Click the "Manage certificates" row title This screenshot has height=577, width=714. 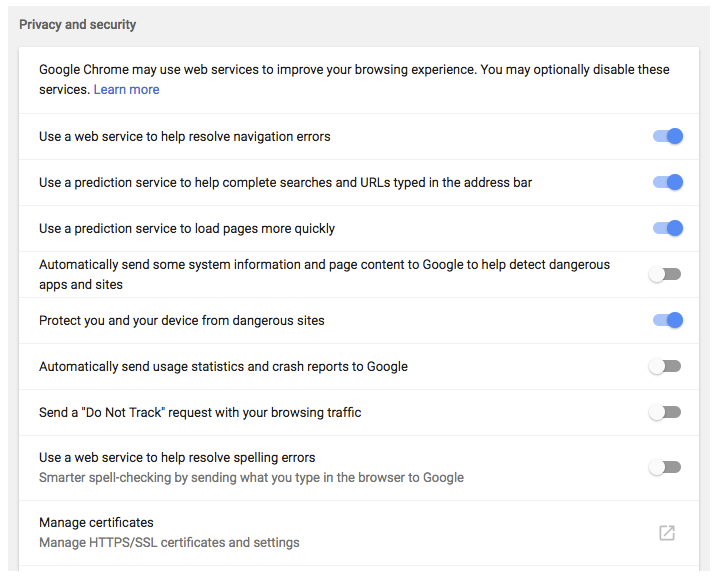(x=96, y=522)
